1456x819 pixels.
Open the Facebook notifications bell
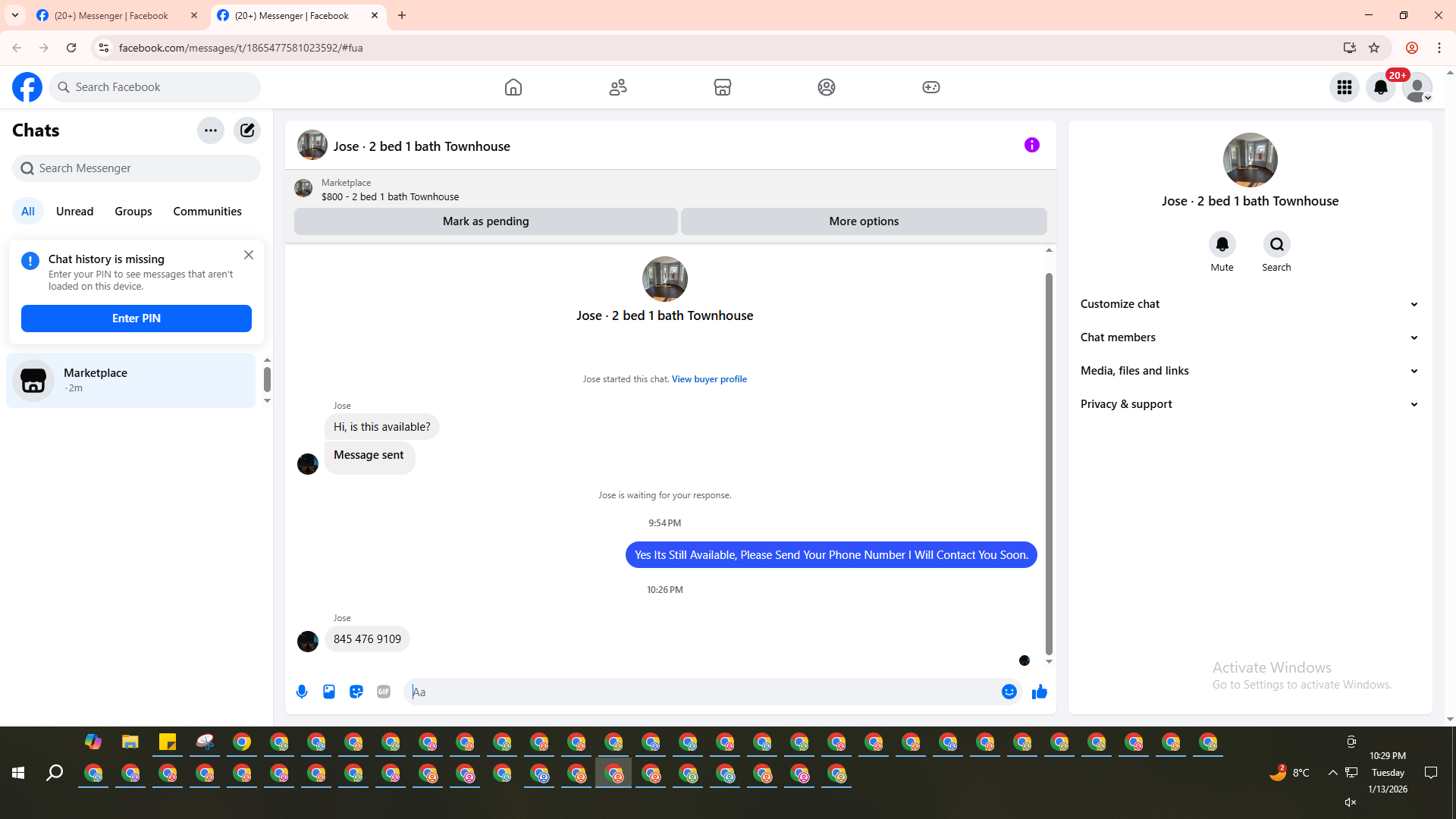[x=1381, y=87]
